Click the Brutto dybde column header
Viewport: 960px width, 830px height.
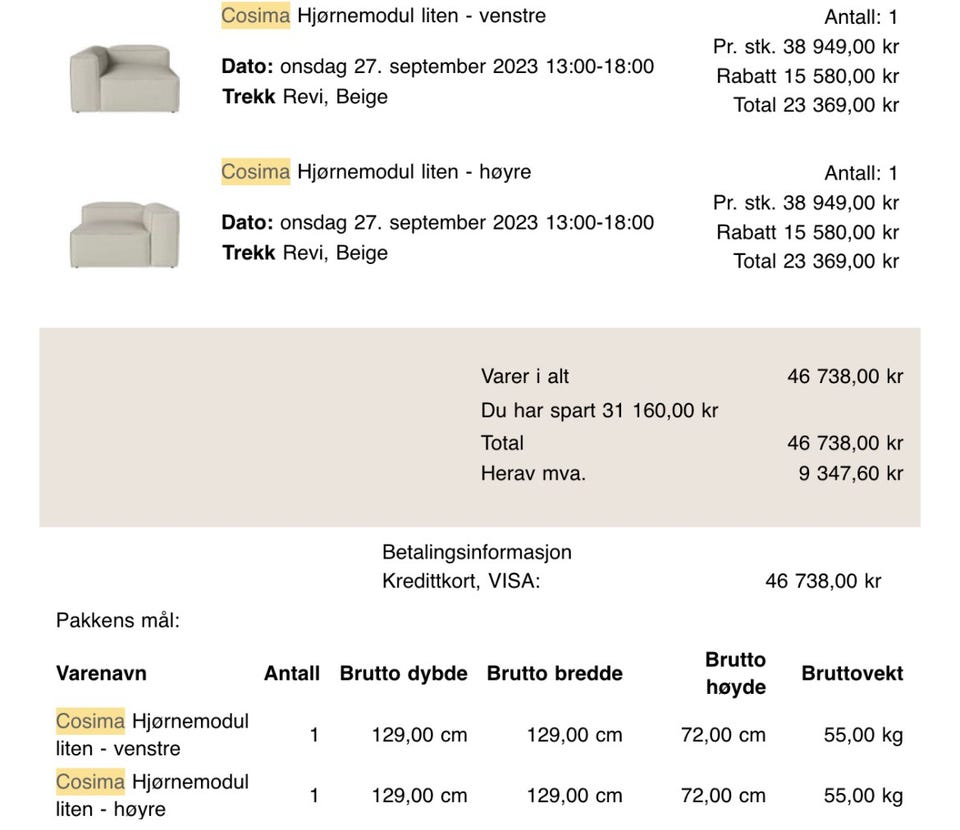[x=403, y=673]
